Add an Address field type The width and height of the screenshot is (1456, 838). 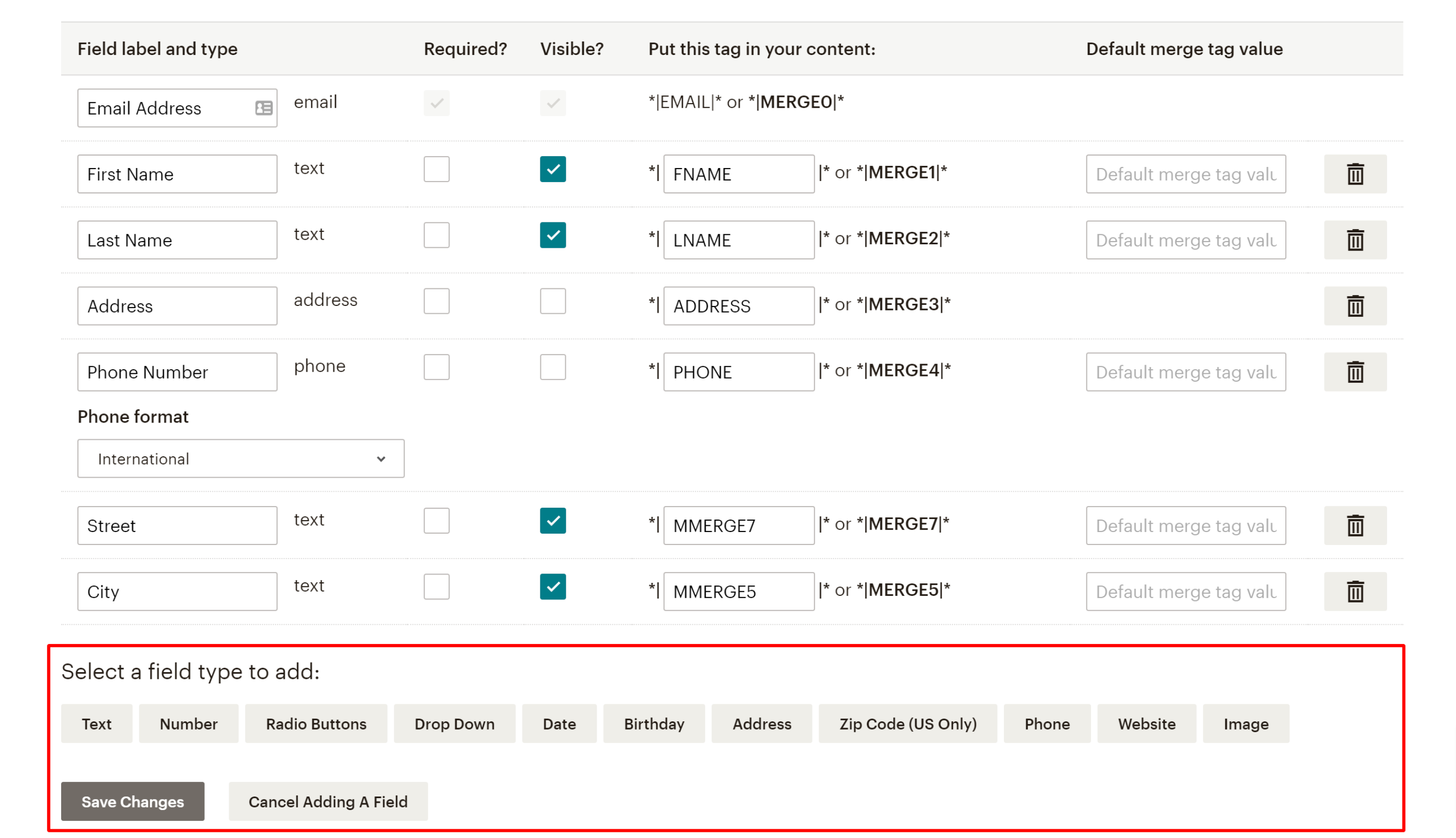coord(761,723)
